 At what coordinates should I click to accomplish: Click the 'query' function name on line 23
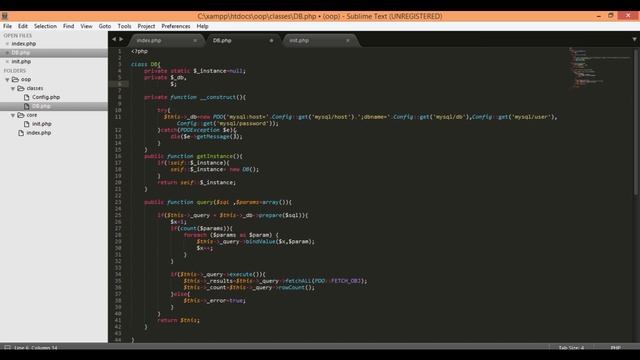click(205, 202)
